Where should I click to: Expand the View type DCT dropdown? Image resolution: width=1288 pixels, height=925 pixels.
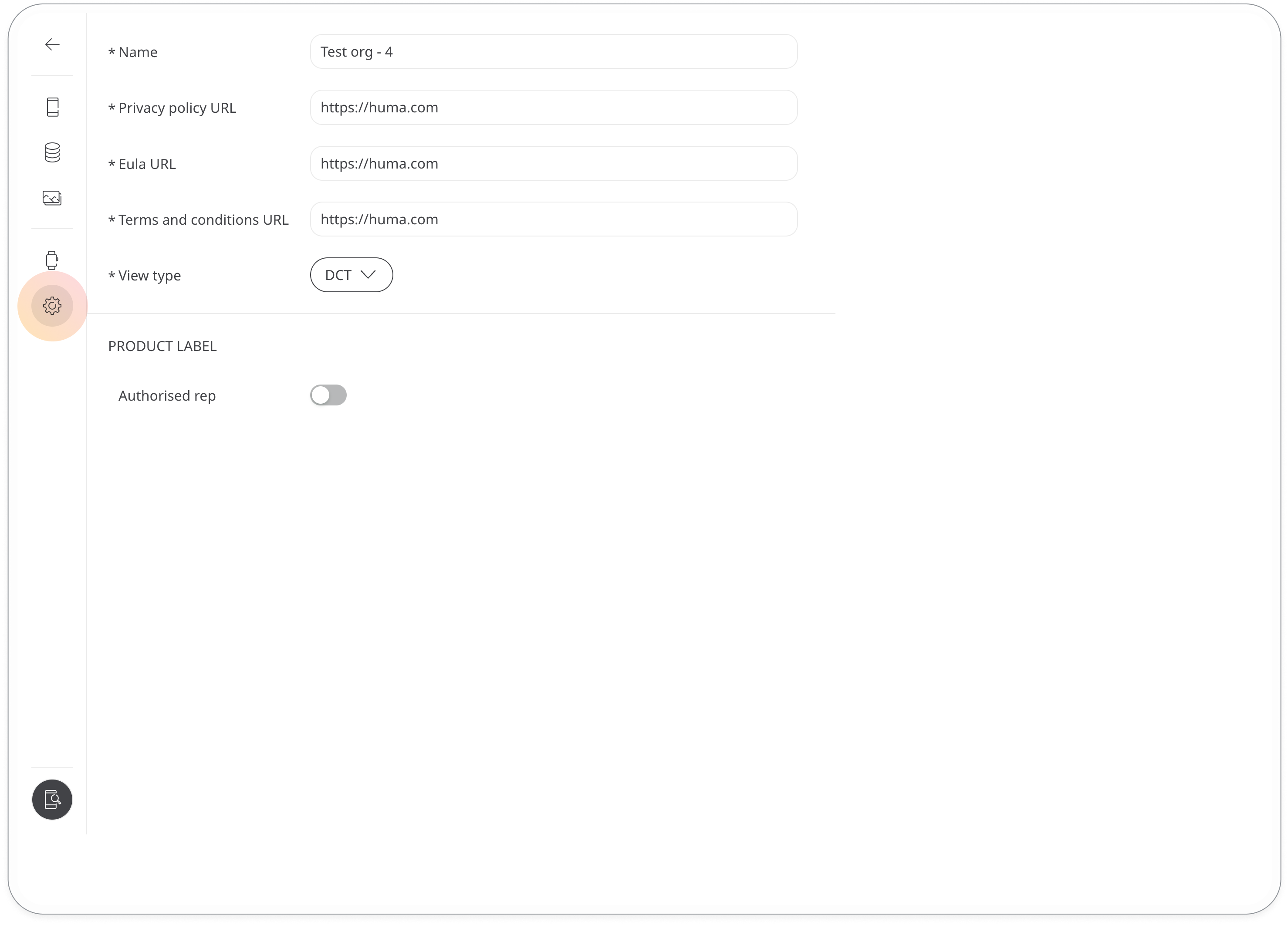click(351, 275)
